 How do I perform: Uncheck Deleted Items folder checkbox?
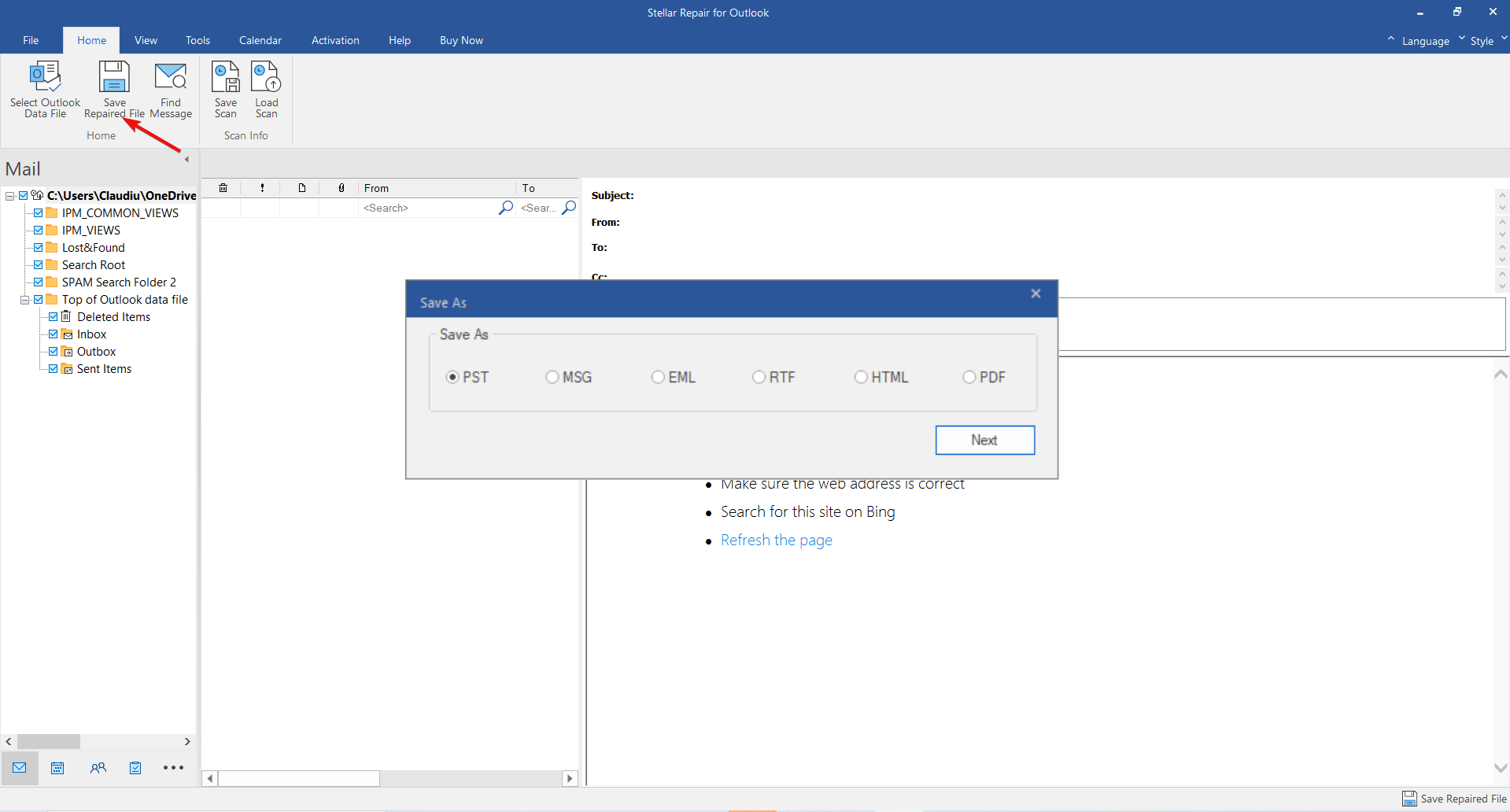pyautogui.click(x=53, y=316)
